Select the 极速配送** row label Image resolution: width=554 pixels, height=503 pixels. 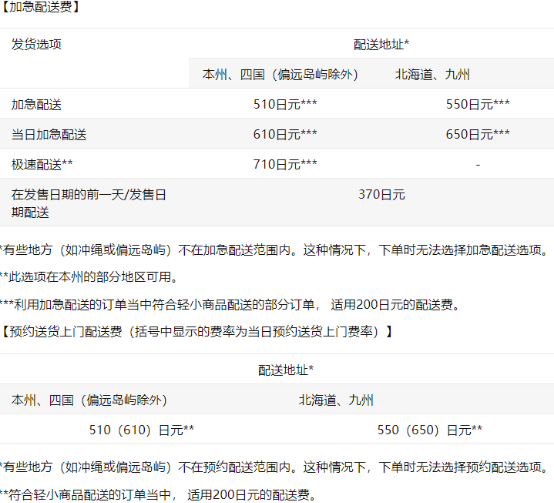click(42, 164)
